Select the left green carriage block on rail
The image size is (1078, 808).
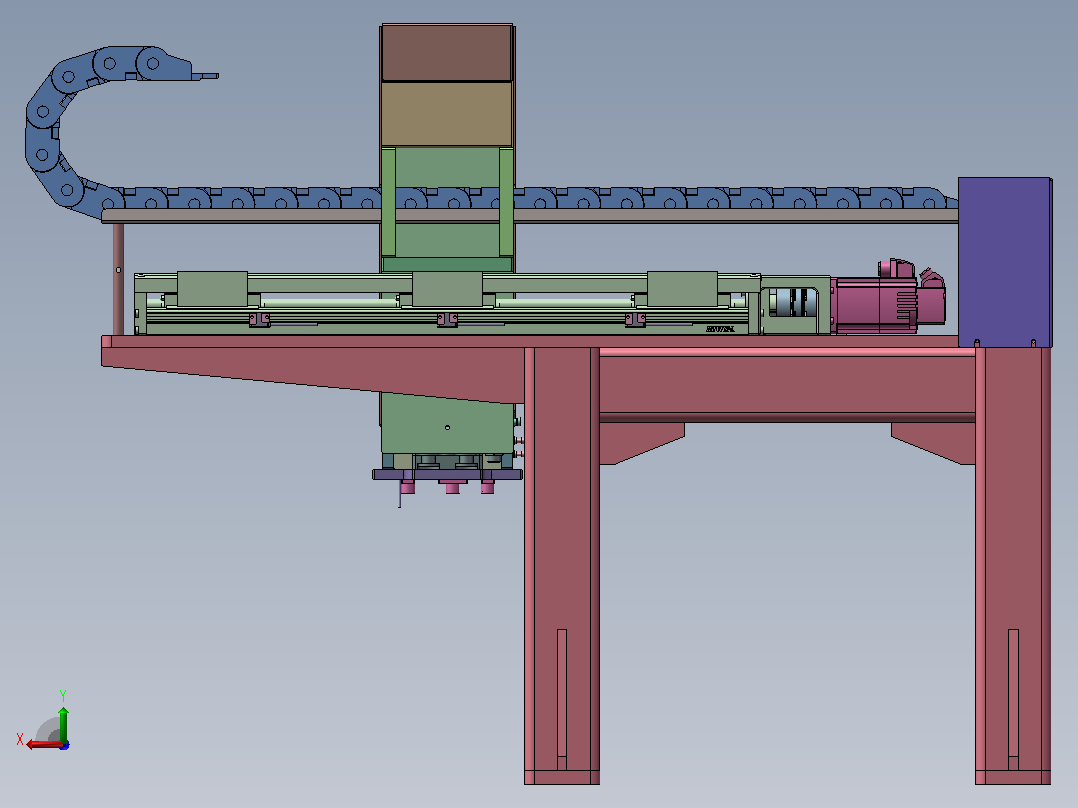coord(212,289)
